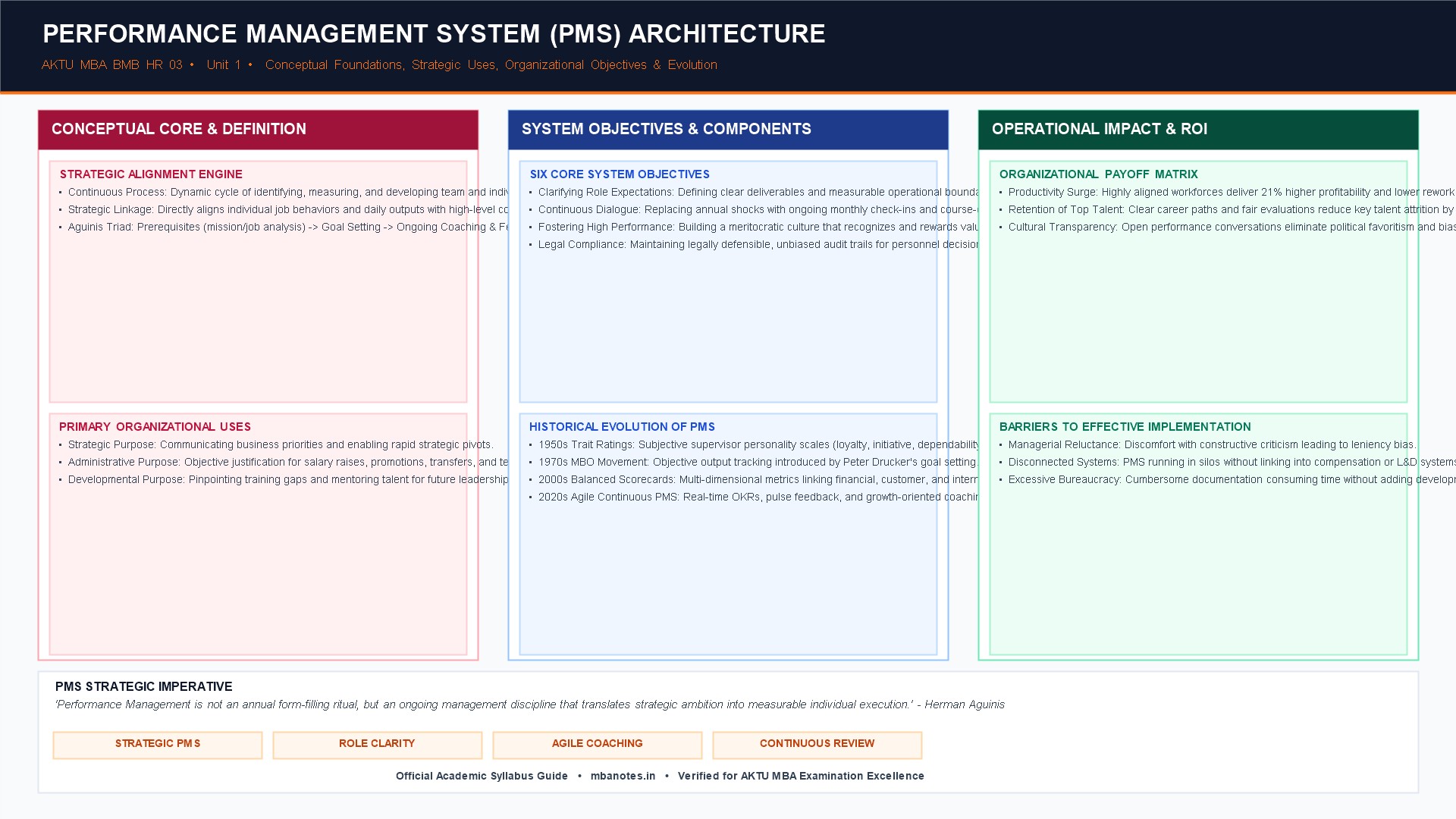Viewport: 1456px width, 819px height.
Task: Click the ROLE CLARITY tag button
Action: point(378,745)
